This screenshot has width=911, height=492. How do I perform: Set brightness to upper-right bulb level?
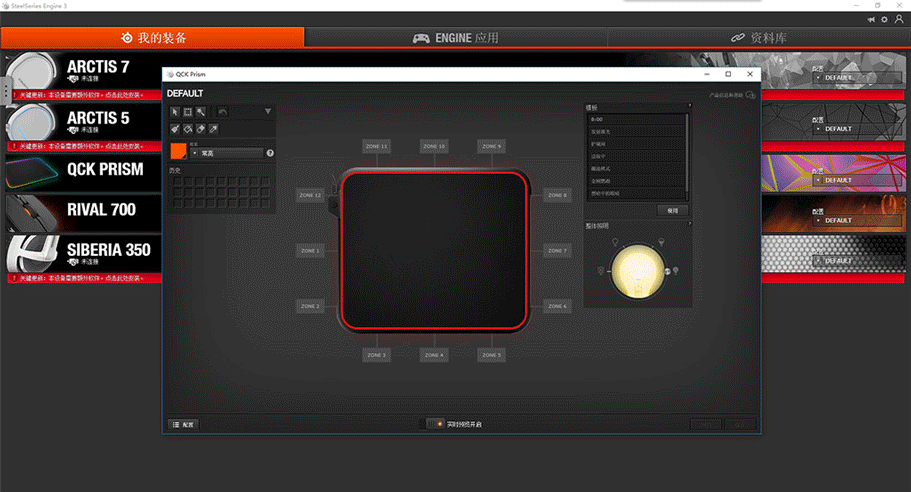(661, 242)
